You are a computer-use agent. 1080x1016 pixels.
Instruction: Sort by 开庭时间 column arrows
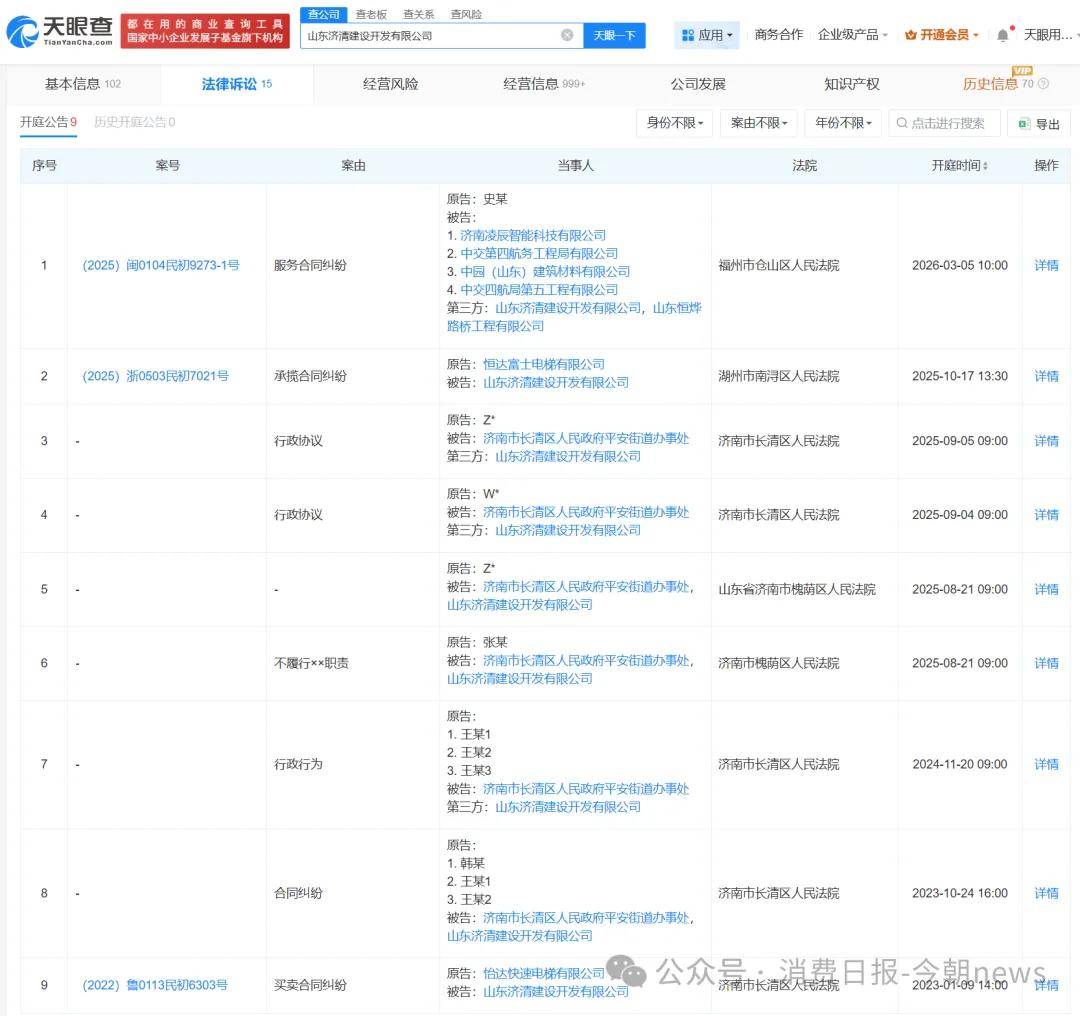point(986,165)
